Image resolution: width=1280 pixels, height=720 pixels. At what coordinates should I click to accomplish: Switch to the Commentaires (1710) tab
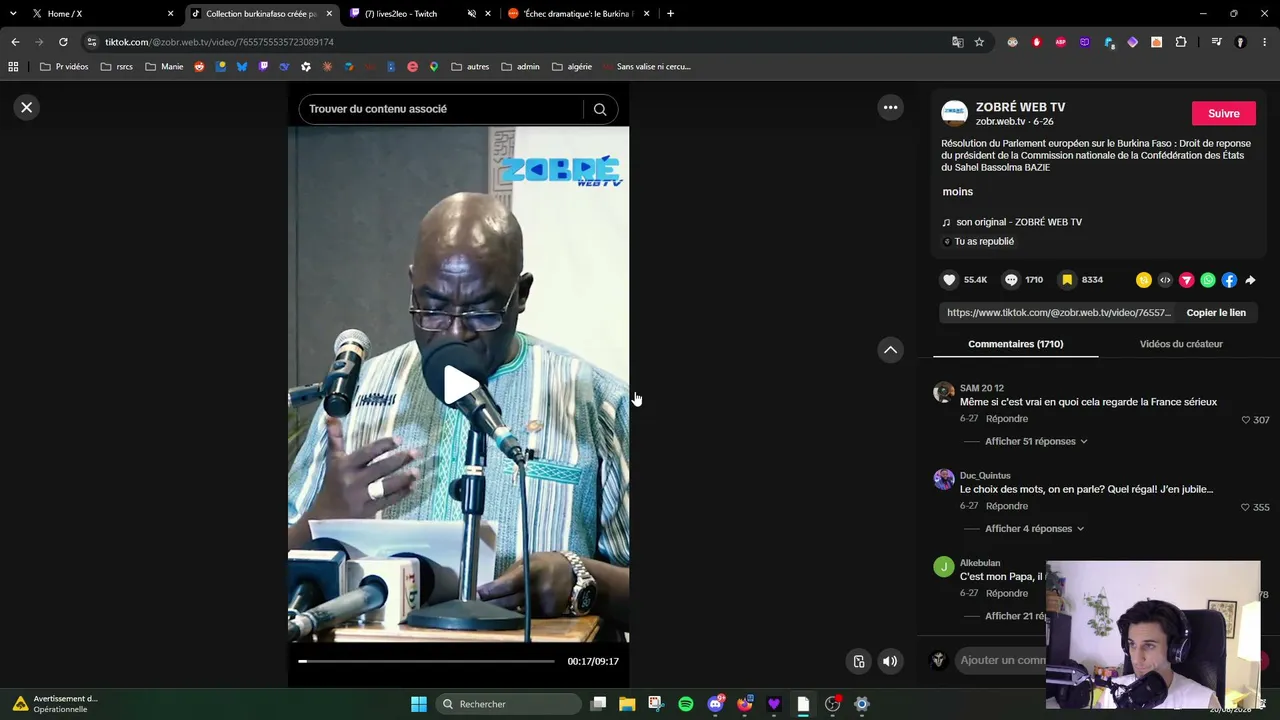click(x=1015, y=344)
